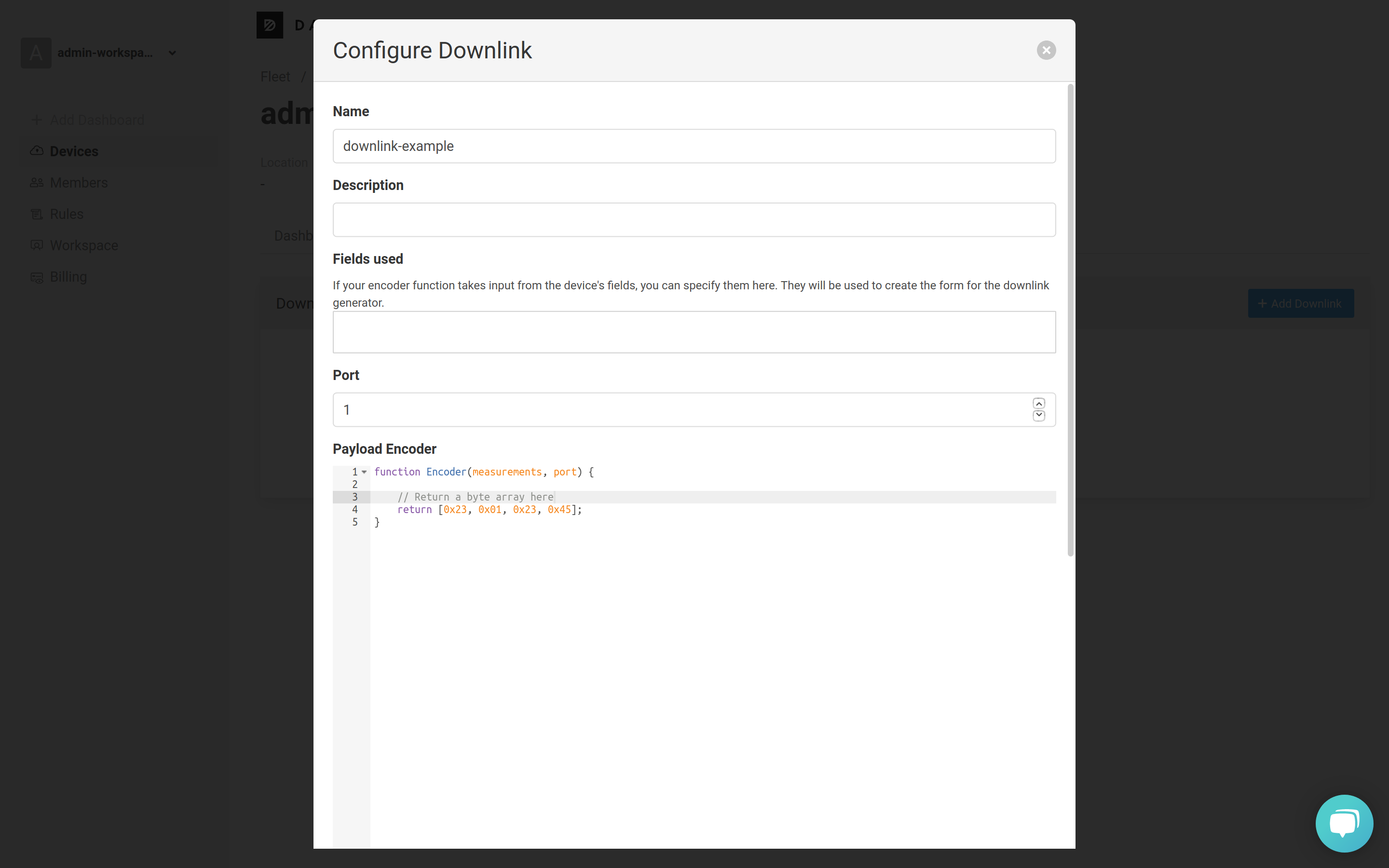Click the dialog vertical scrollbar
The height and width of the screenshot is (868, 1389).
(x=1071, y=320)
